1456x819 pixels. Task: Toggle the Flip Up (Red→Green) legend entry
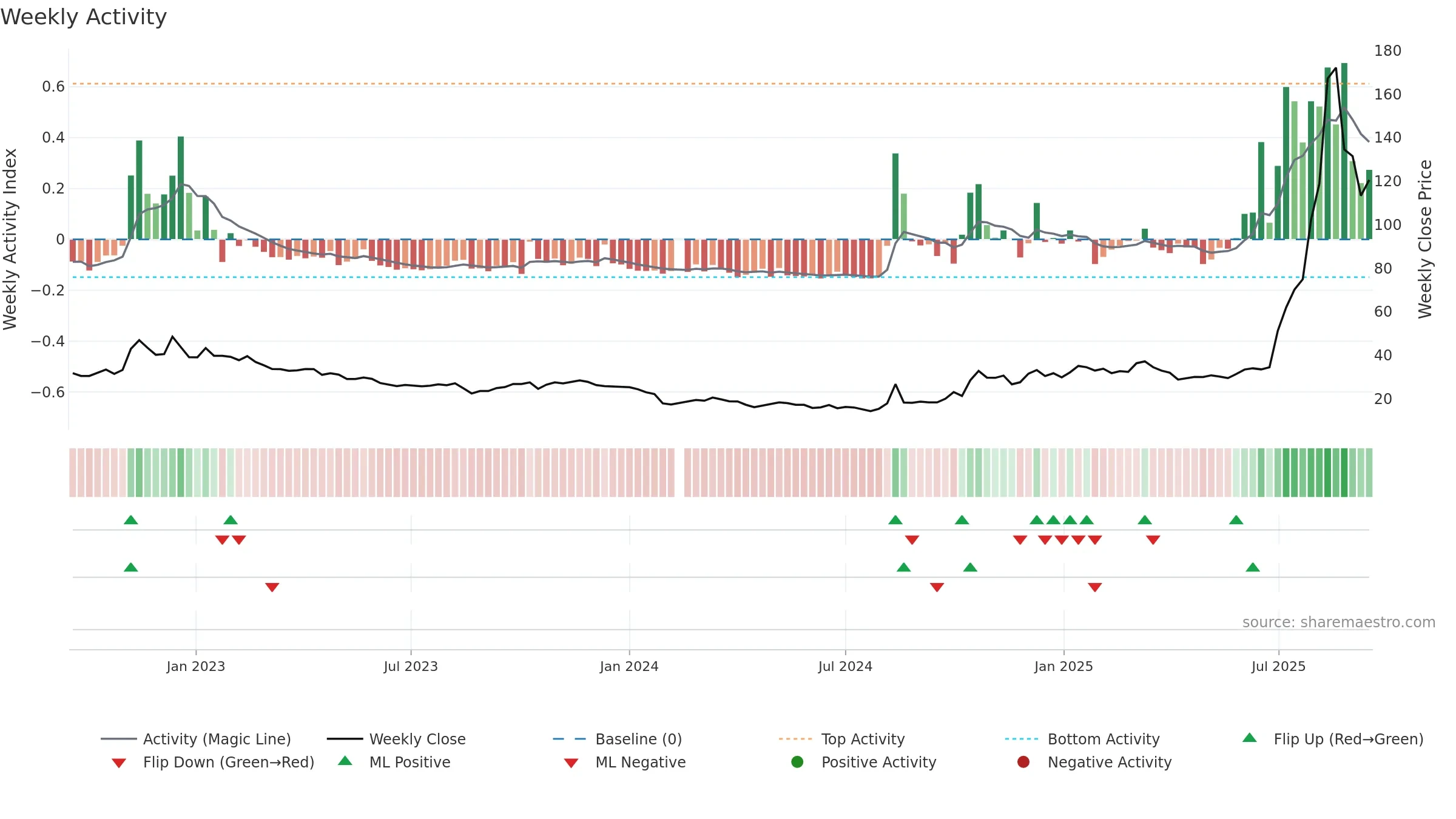[x=1333, y=739]
